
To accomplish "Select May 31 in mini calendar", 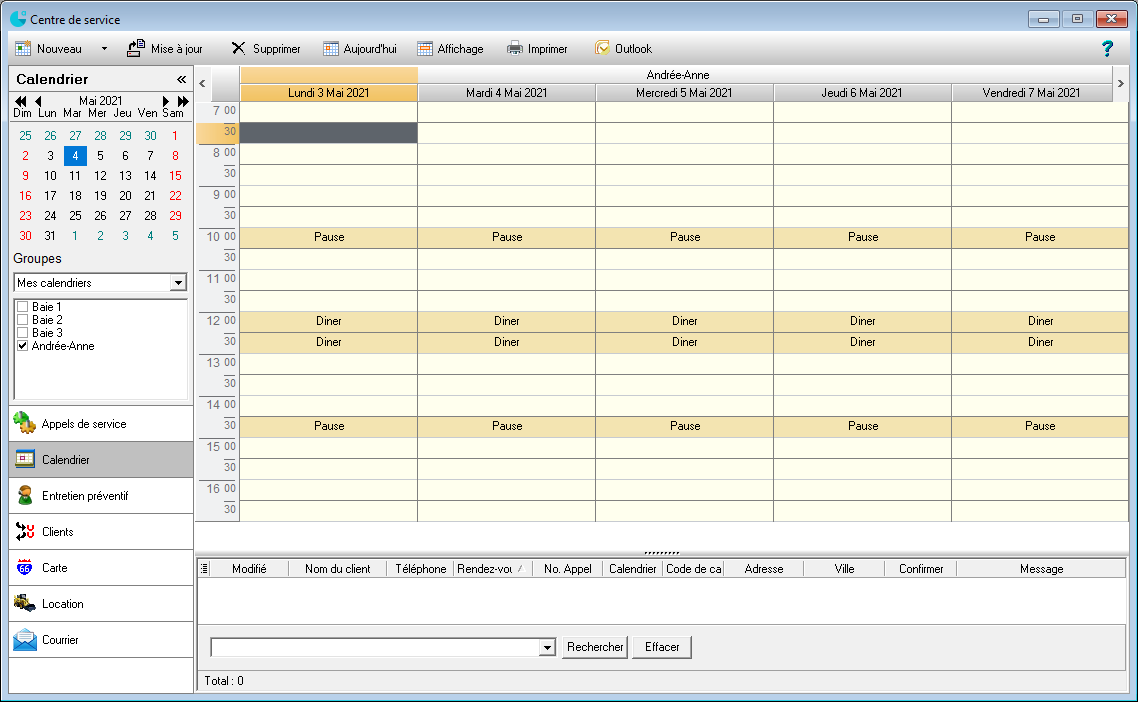I will click(50, 236).
